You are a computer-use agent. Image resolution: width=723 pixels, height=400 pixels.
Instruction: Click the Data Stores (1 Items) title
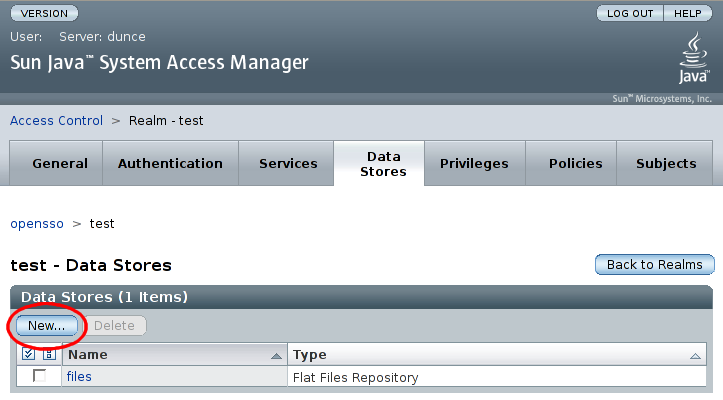[104, 297]
